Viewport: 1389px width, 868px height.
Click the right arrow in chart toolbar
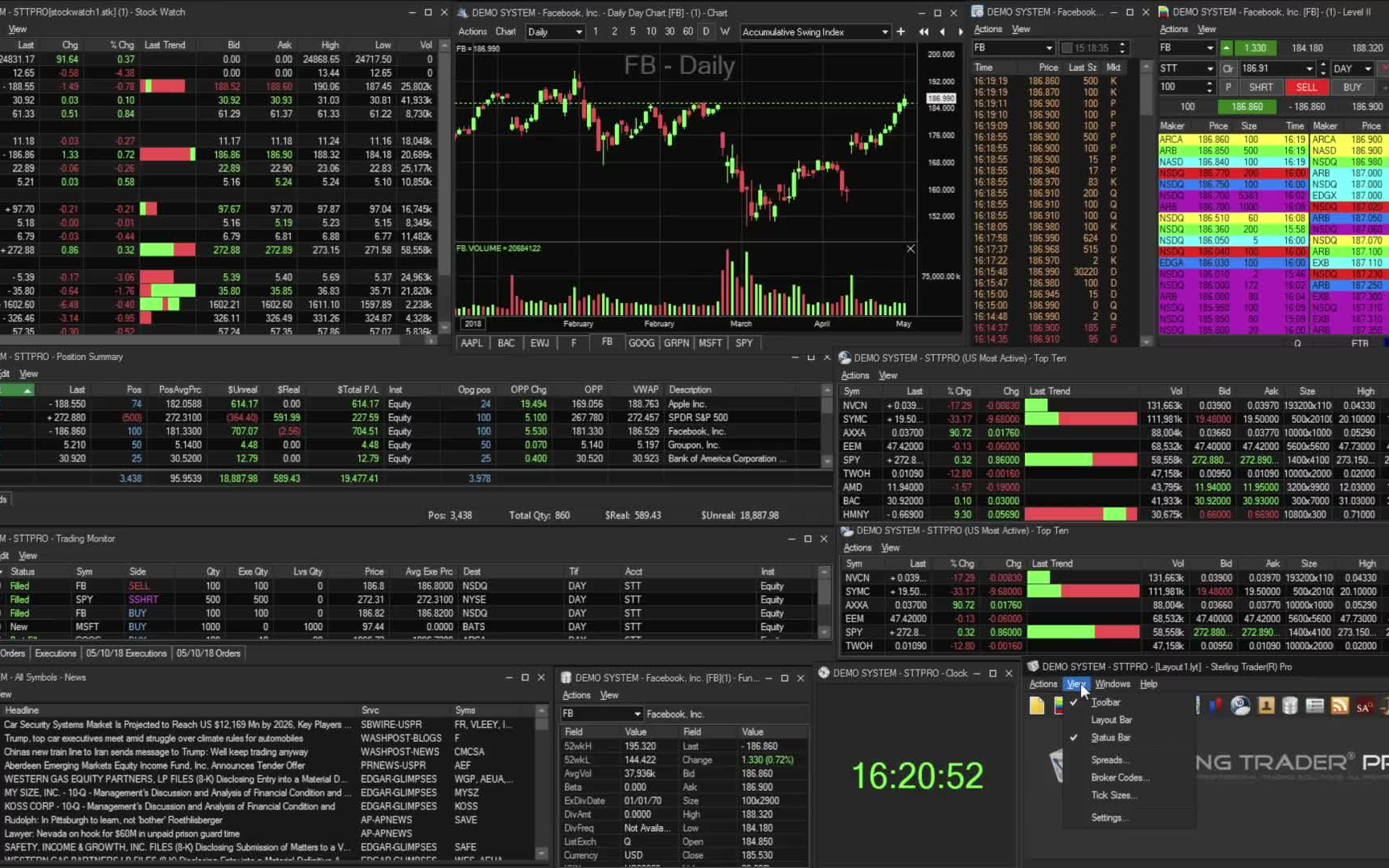(960, 31)
